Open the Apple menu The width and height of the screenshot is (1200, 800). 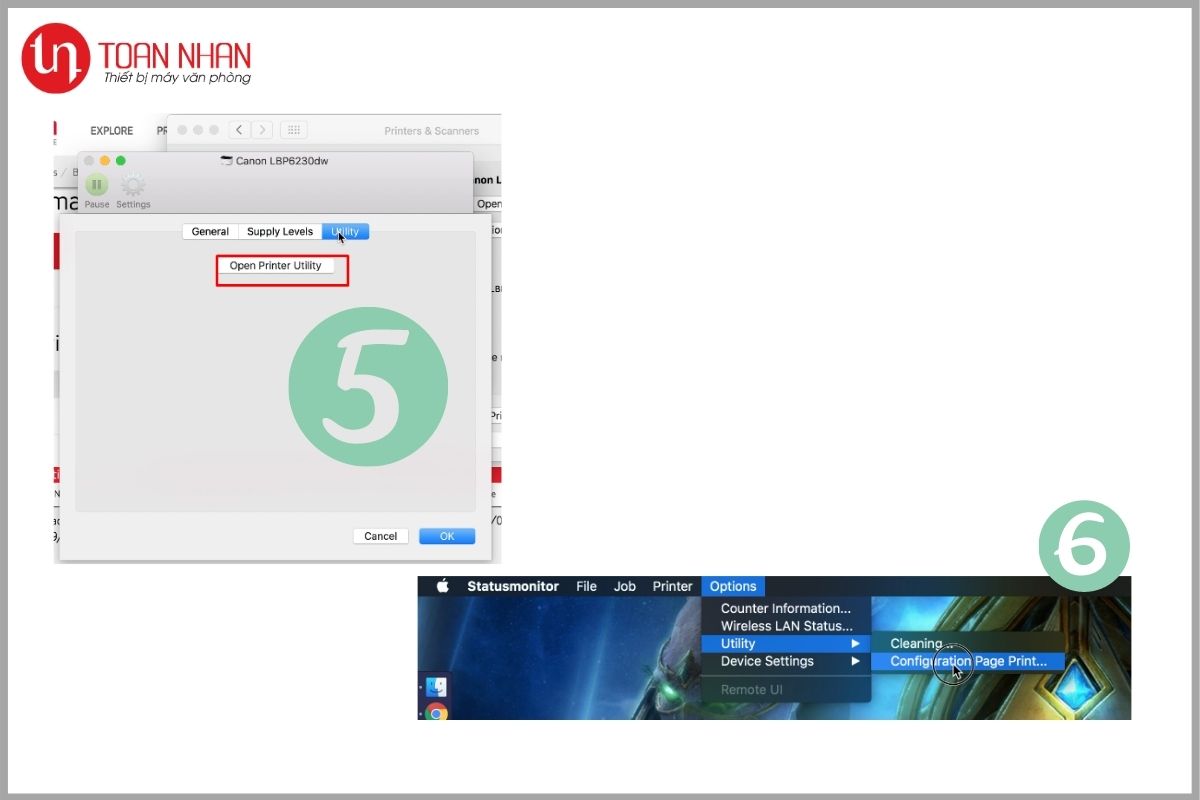click(x=443, y=586)
